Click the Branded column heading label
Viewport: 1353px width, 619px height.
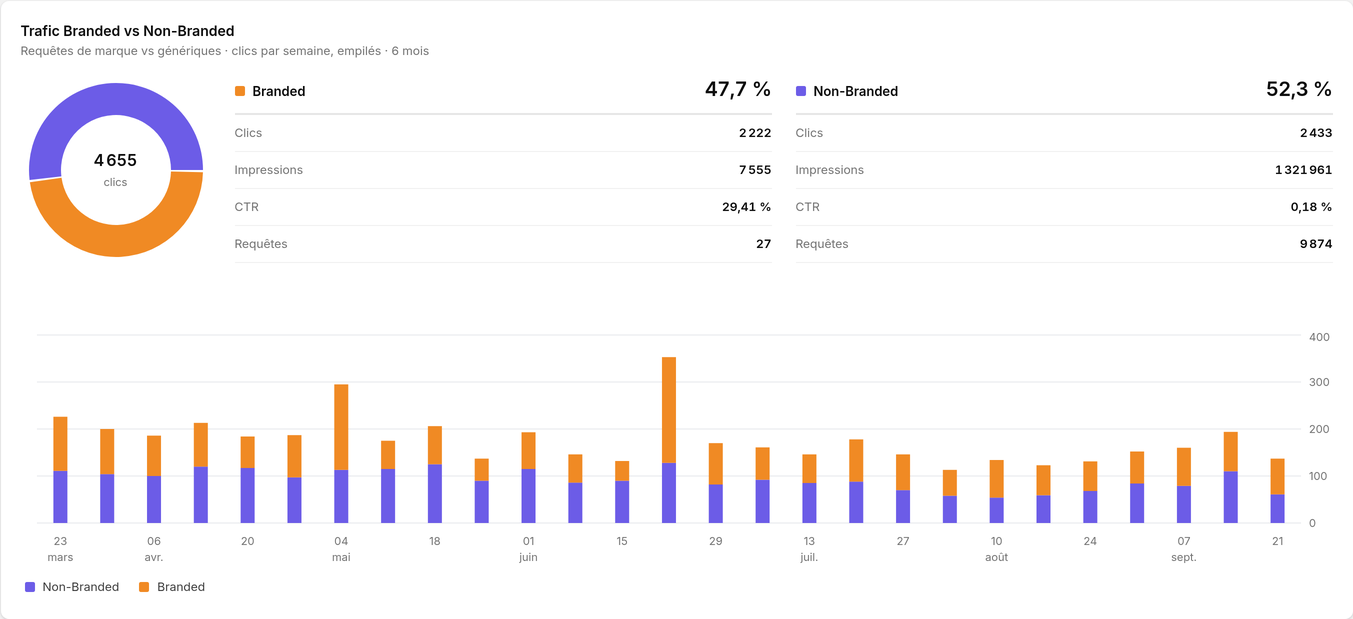pyautogui.click(x=279, y=91)
